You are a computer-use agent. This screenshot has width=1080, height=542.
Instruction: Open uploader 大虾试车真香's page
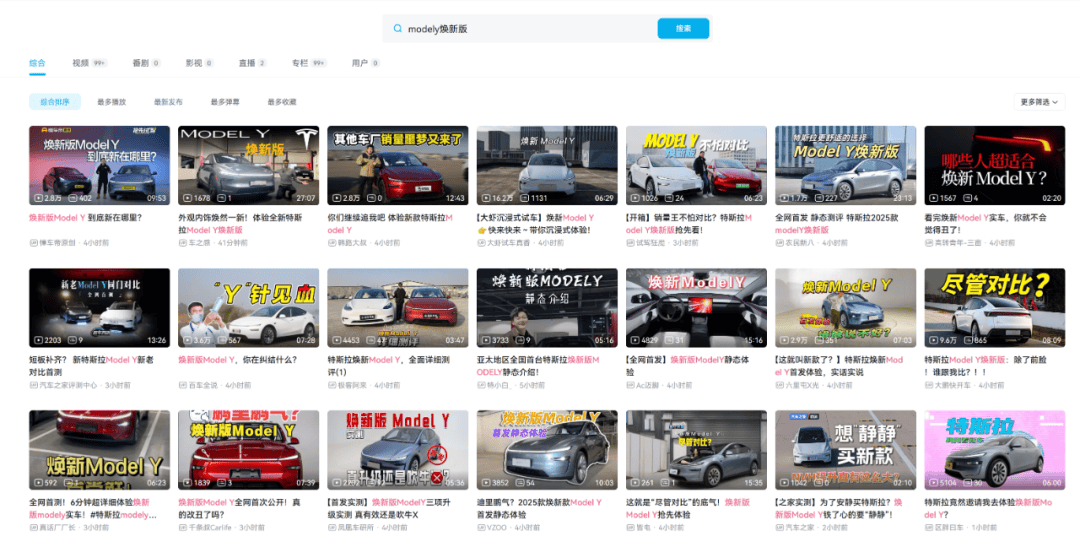point(508,243)
